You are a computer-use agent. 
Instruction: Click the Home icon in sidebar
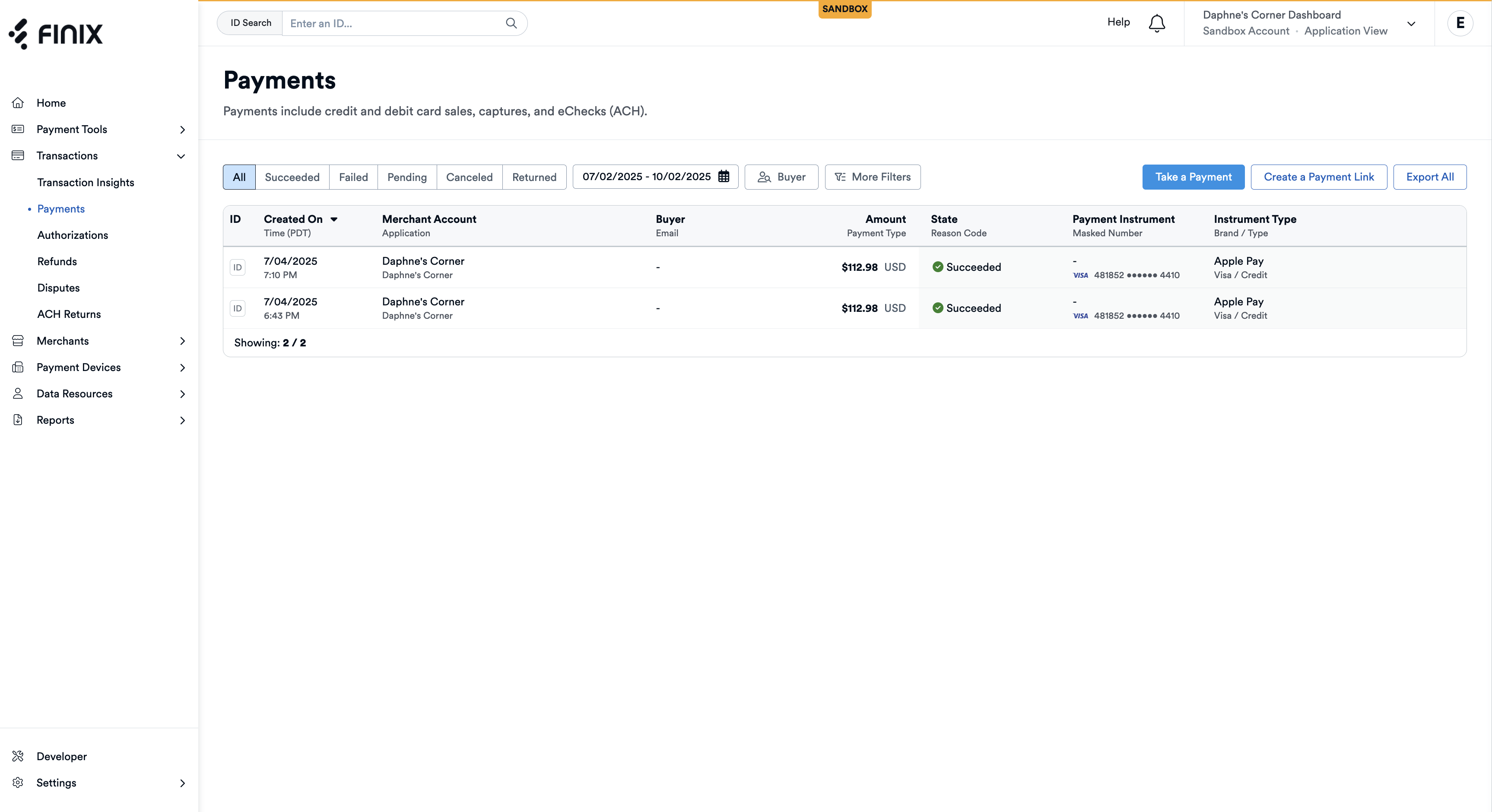point(18,102)
